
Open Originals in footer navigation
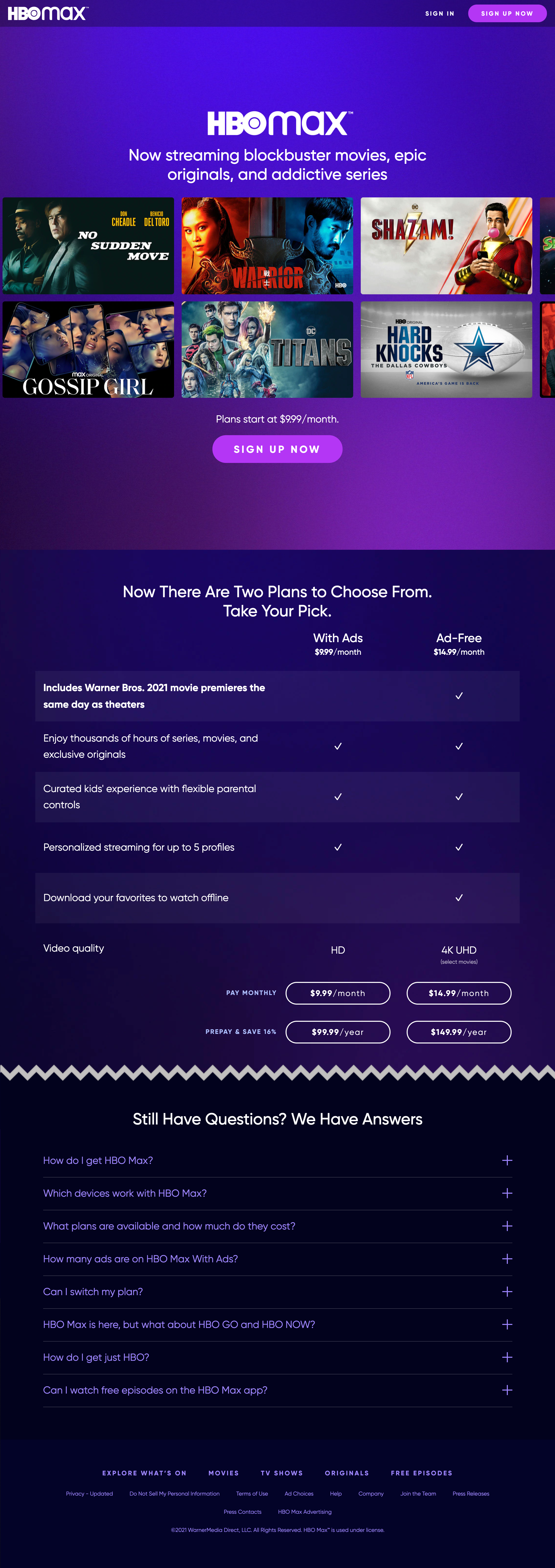tap(347, 1473)
